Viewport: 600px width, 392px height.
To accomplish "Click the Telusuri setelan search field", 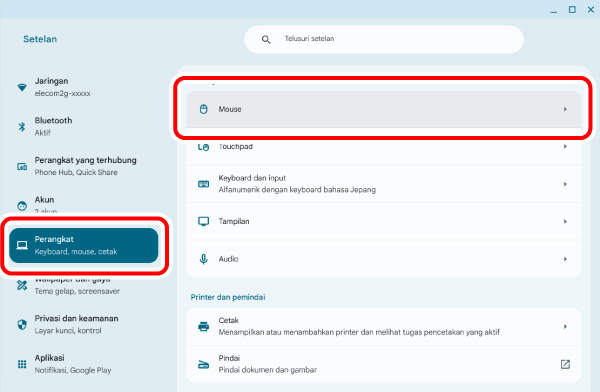I will pyautogui.click(x=384, y=39).
